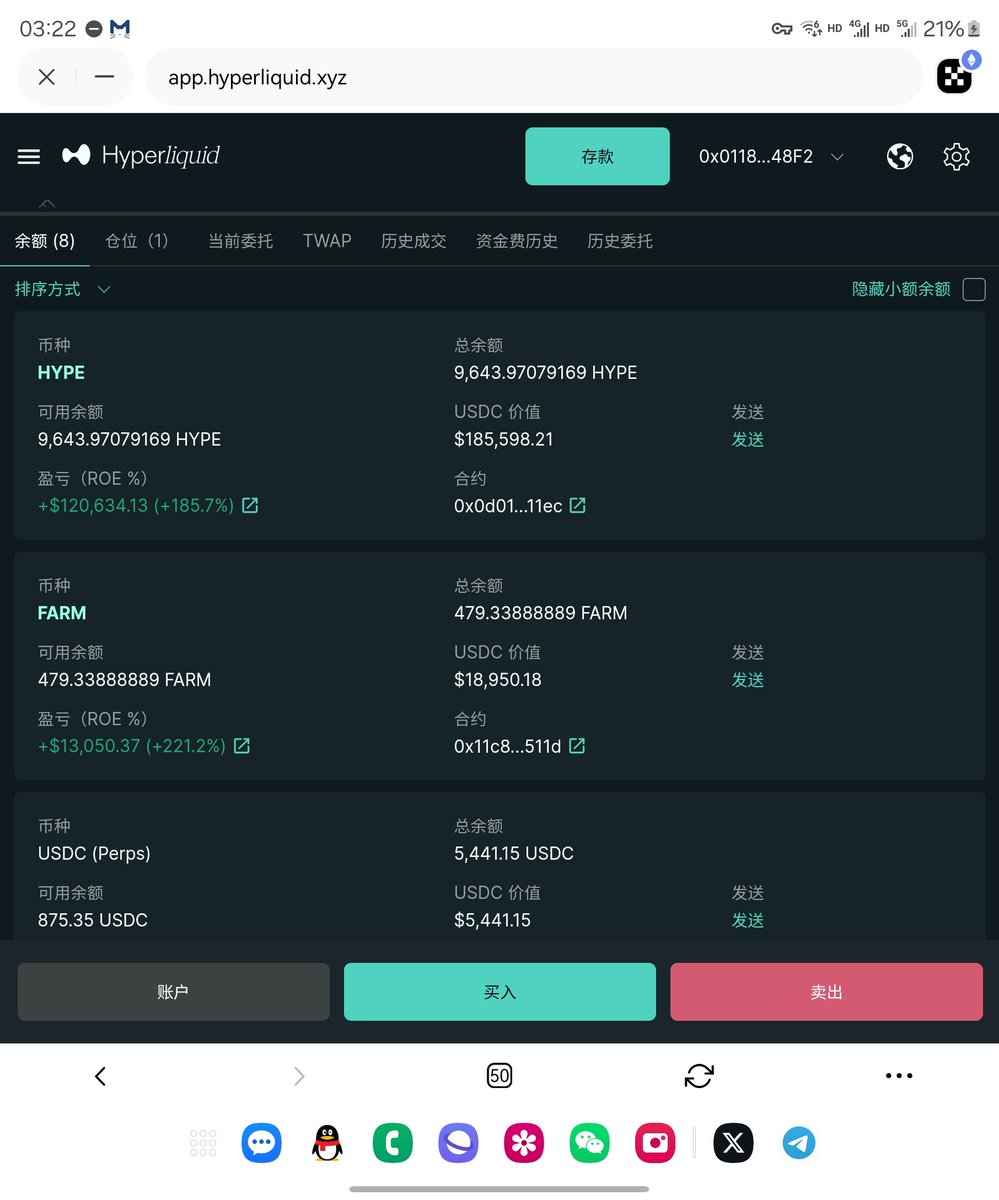This screenshot has width=999, height=1200.
Task: Open FARM contract 0x11c8...511d external link icon
Action: tap(577, 746)
